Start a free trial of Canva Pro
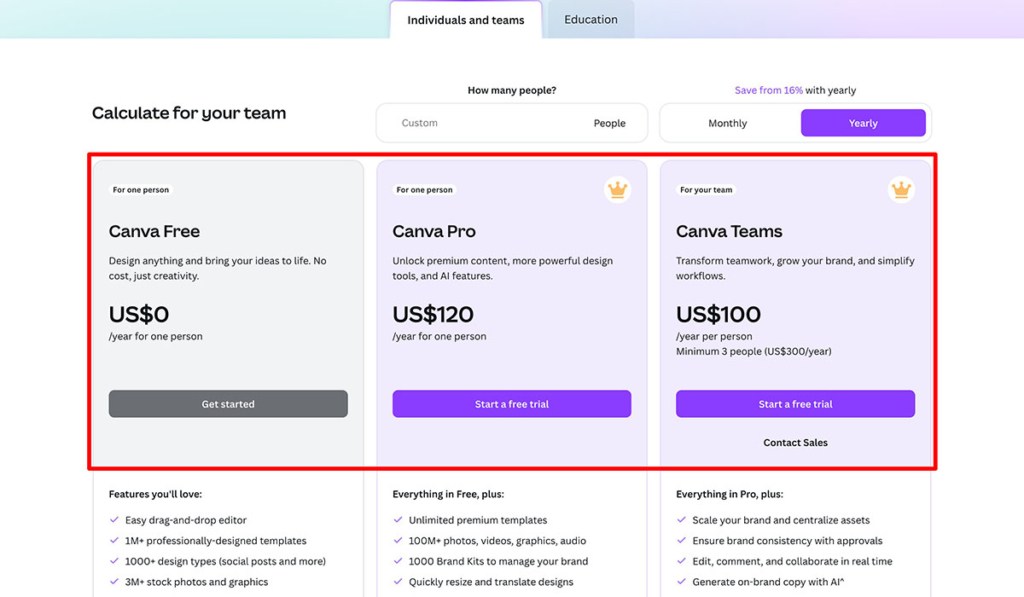Image resolution: width=1024 pixels, height=597 pixels. click(x=511, y=403)
